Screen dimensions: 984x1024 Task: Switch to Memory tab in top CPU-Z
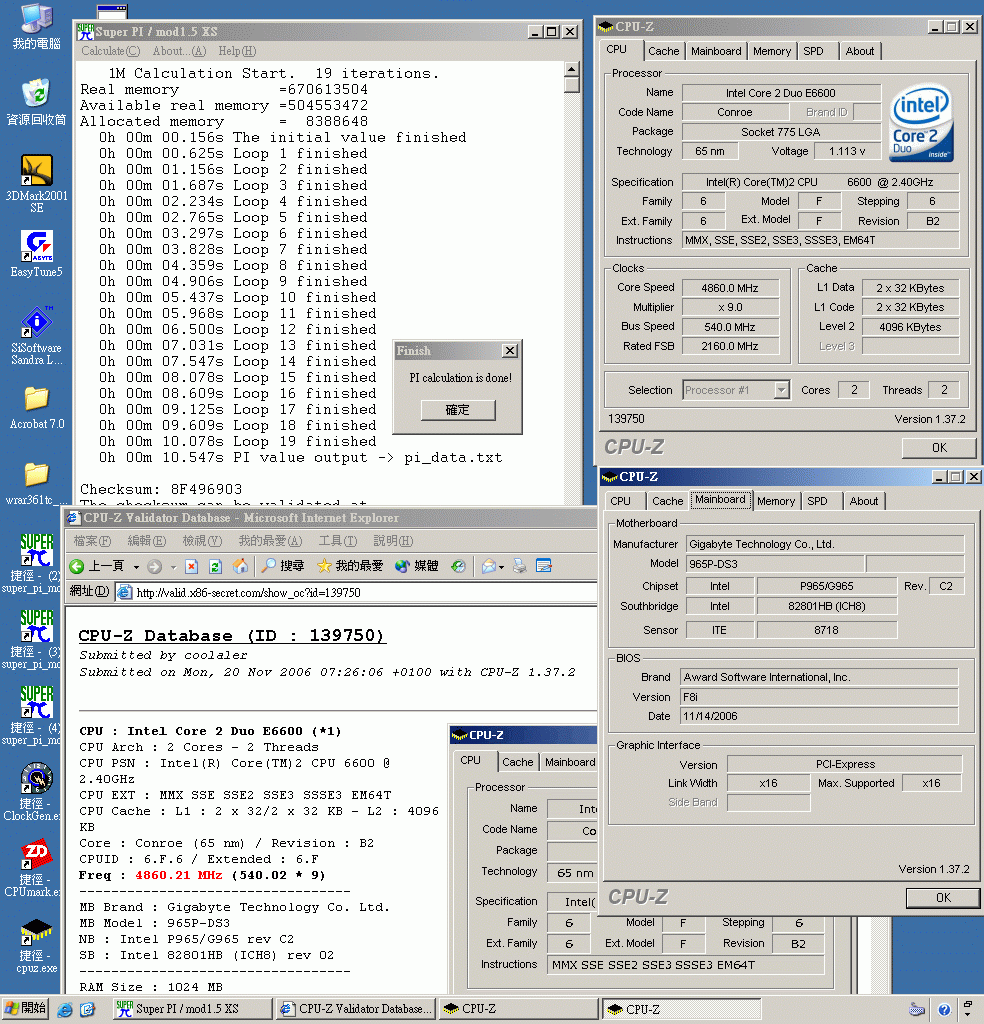(x=772, y=51)
